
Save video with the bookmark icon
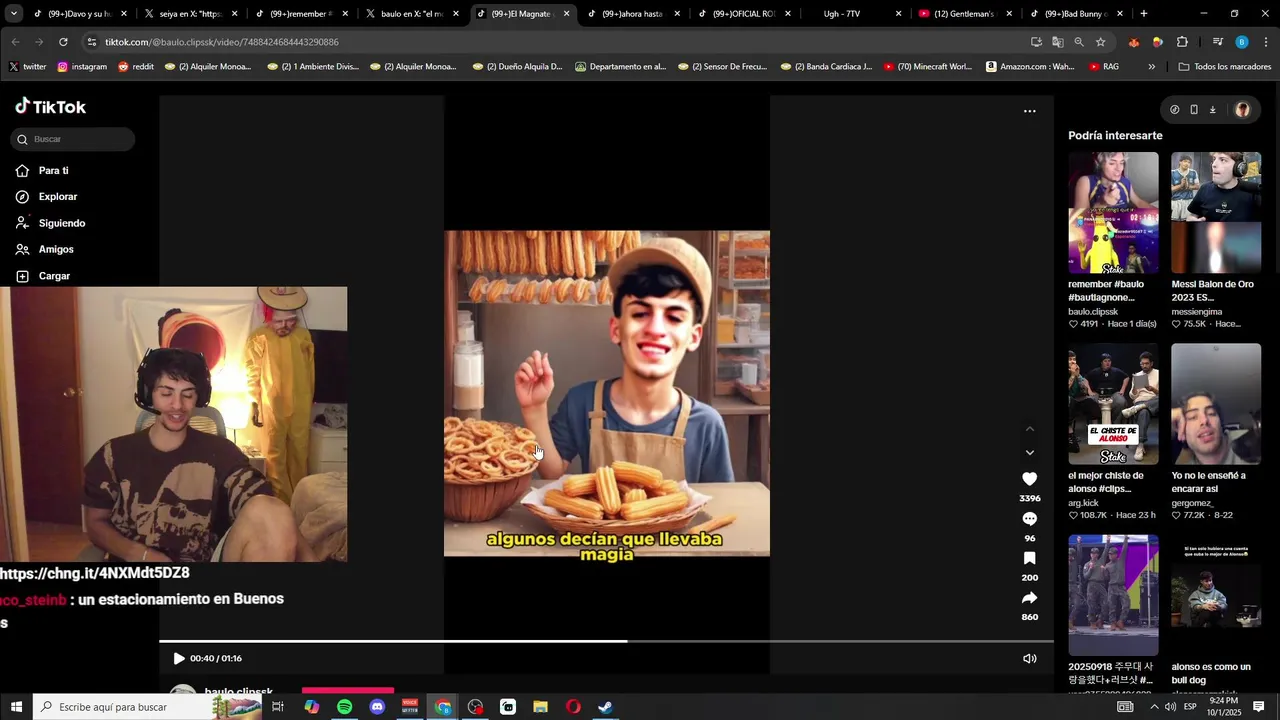1029,558
